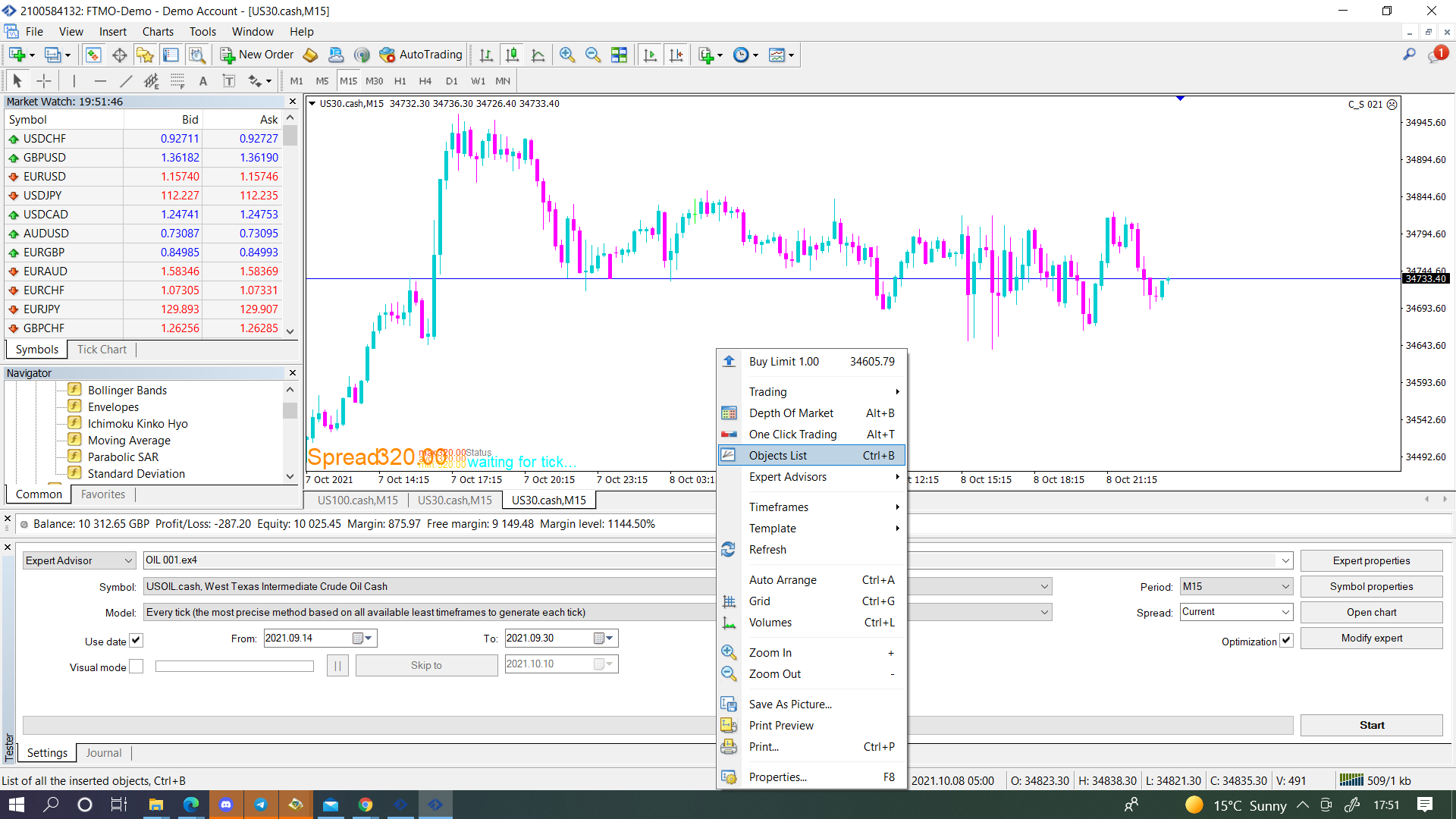The width and height of the screenshot is (1456, 819).
Task: Toggle the Optimization checkbox
Action: (x=1286, y=641)
